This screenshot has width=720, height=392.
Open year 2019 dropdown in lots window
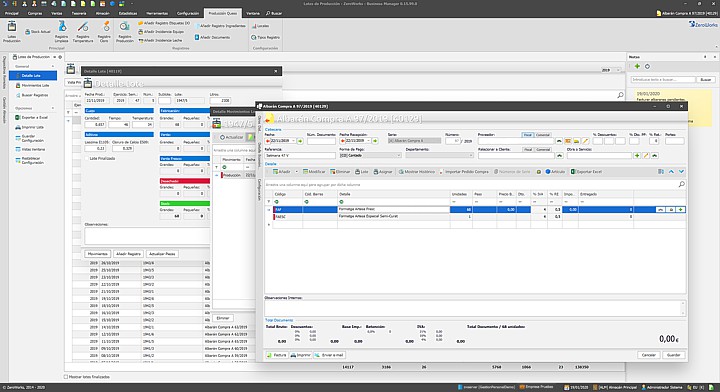pos(618,70)
